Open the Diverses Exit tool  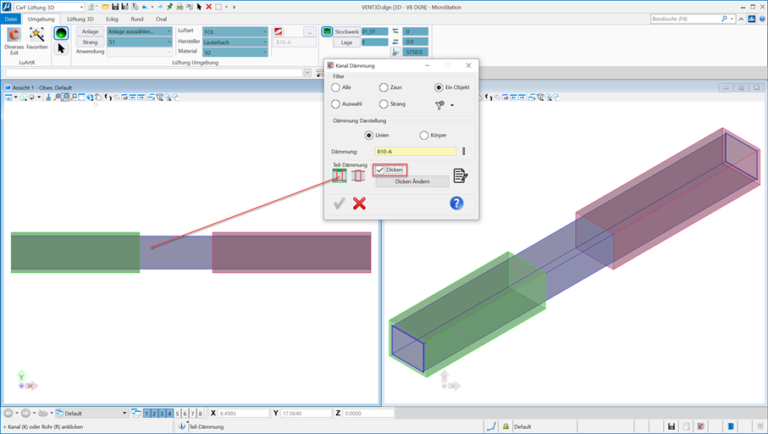point(14,40)
